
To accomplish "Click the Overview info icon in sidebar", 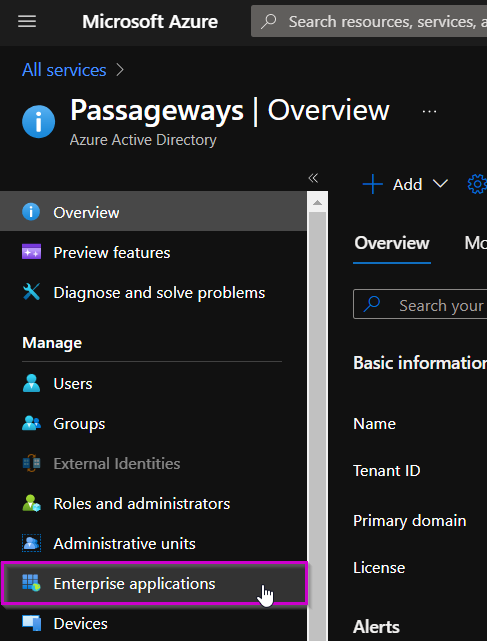I will click(x=31, y=212).
